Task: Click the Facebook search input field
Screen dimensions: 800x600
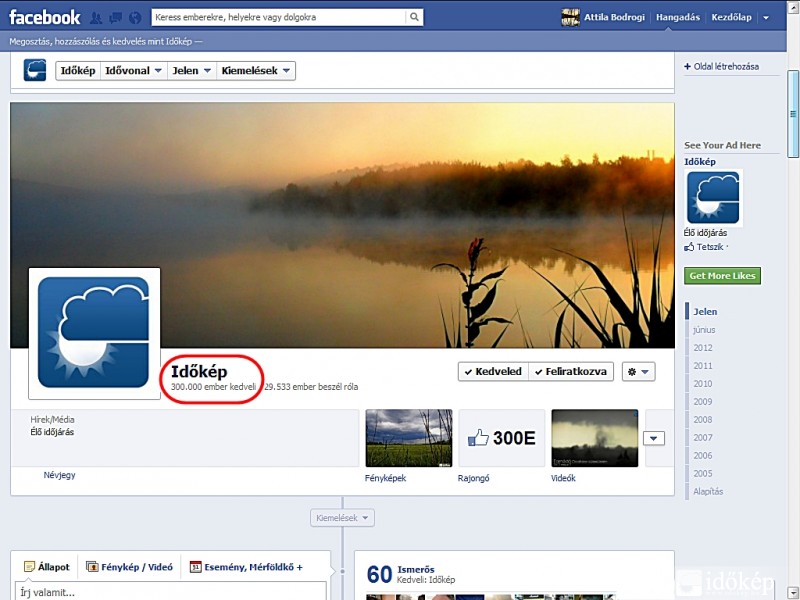Action: (x=279, y=17)
